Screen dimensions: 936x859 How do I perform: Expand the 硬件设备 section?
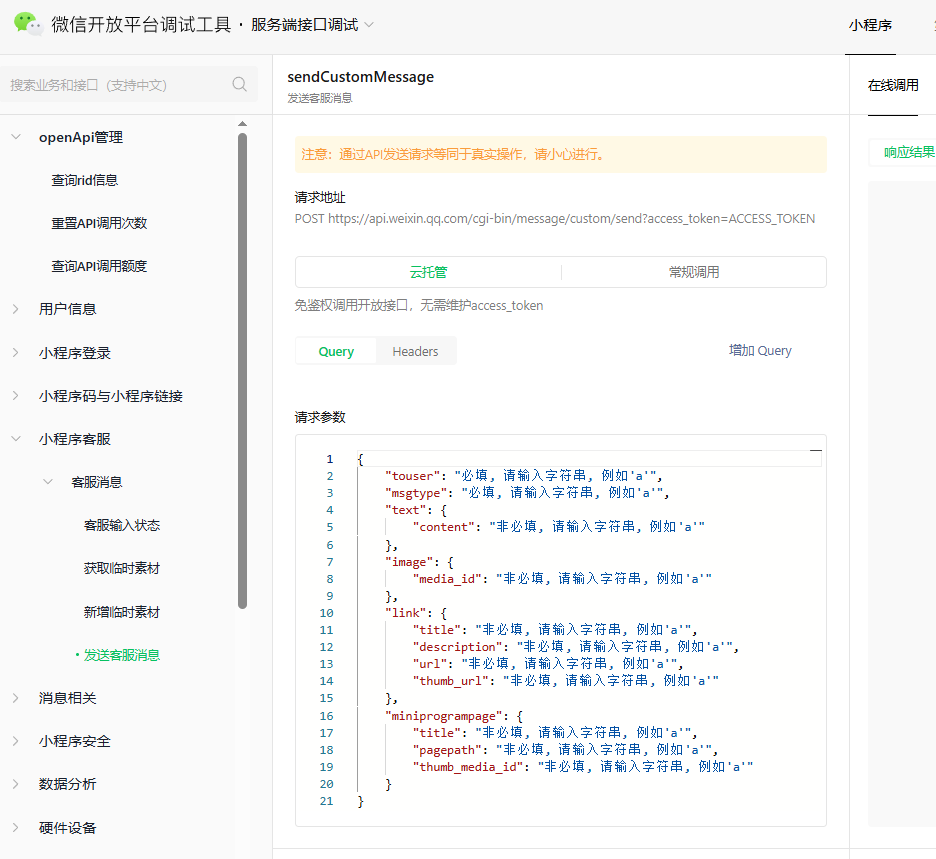(16, 827)
